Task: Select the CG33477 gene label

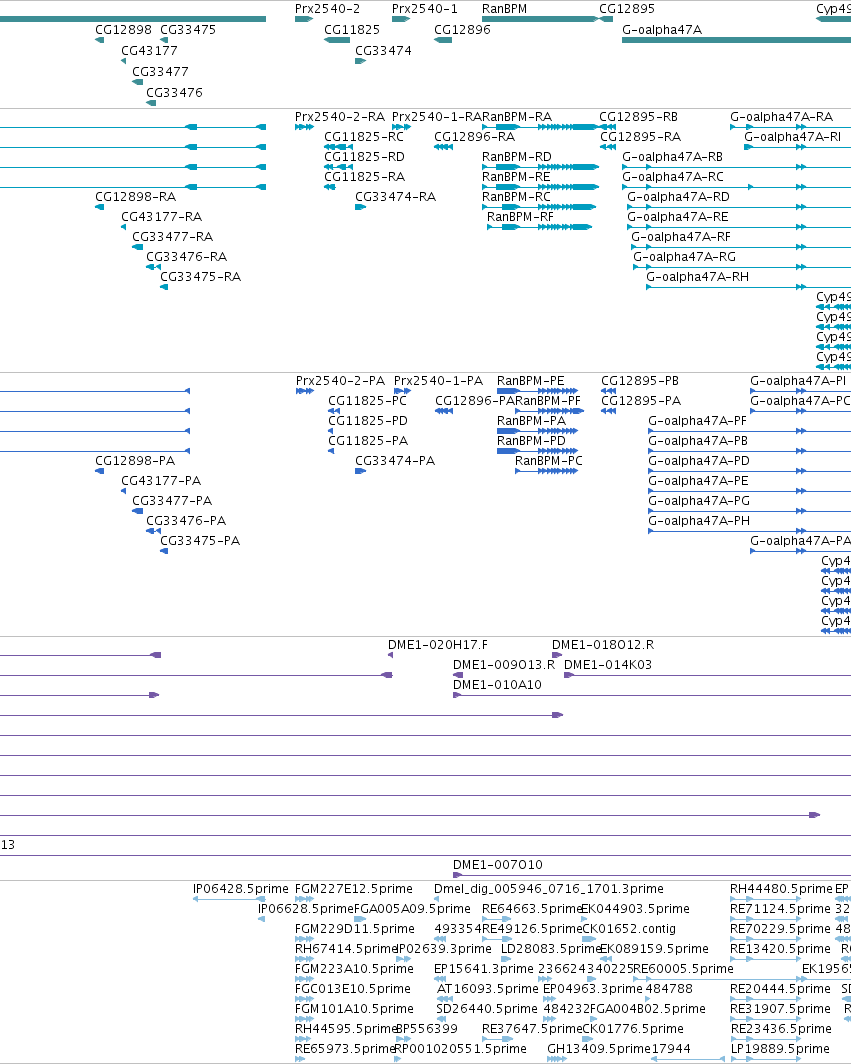Action: click(160, 72)
